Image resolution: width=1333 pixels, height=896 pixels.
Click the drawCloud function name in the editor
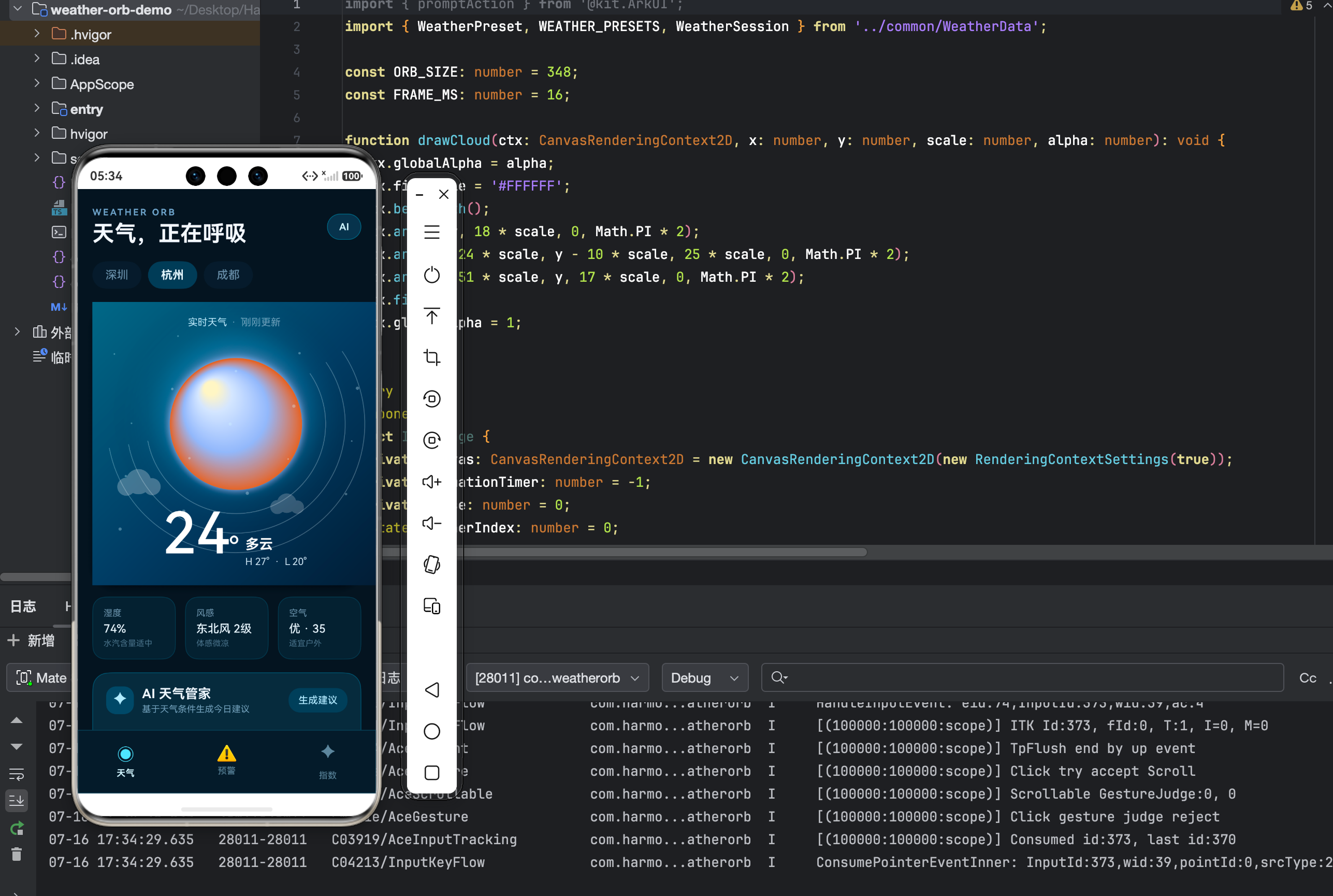[454, 140]
